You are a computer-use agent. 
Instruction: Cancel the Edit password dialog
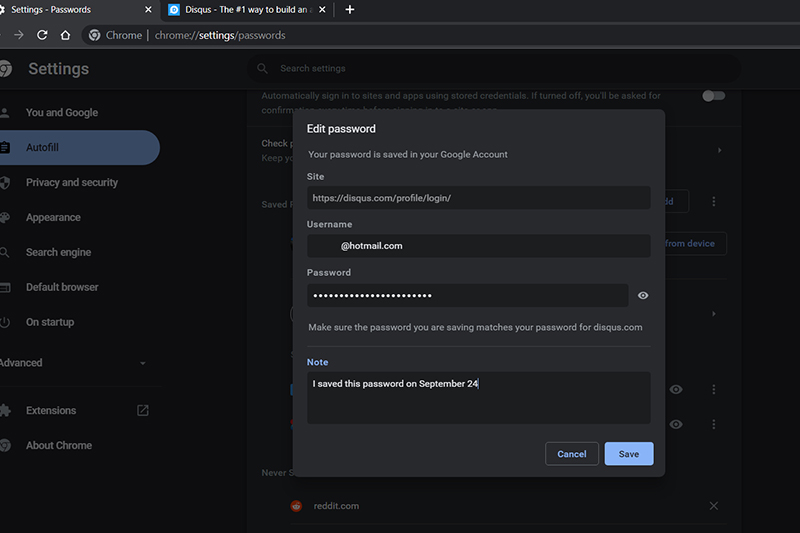click(x=571, y=454)
